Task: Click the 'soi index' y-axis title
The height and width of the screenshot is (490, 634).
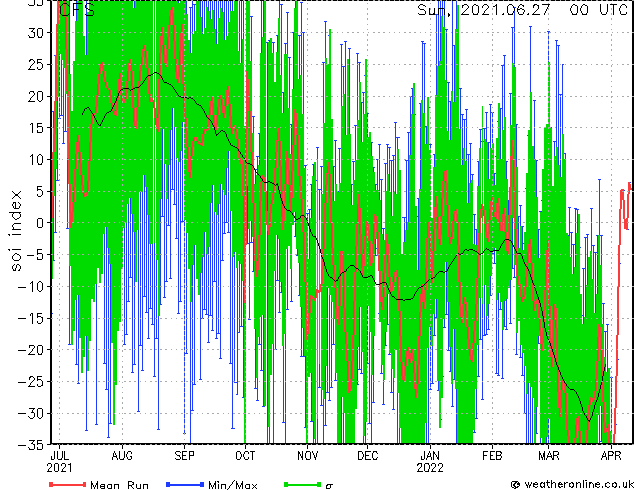Action: coord(16,230)
